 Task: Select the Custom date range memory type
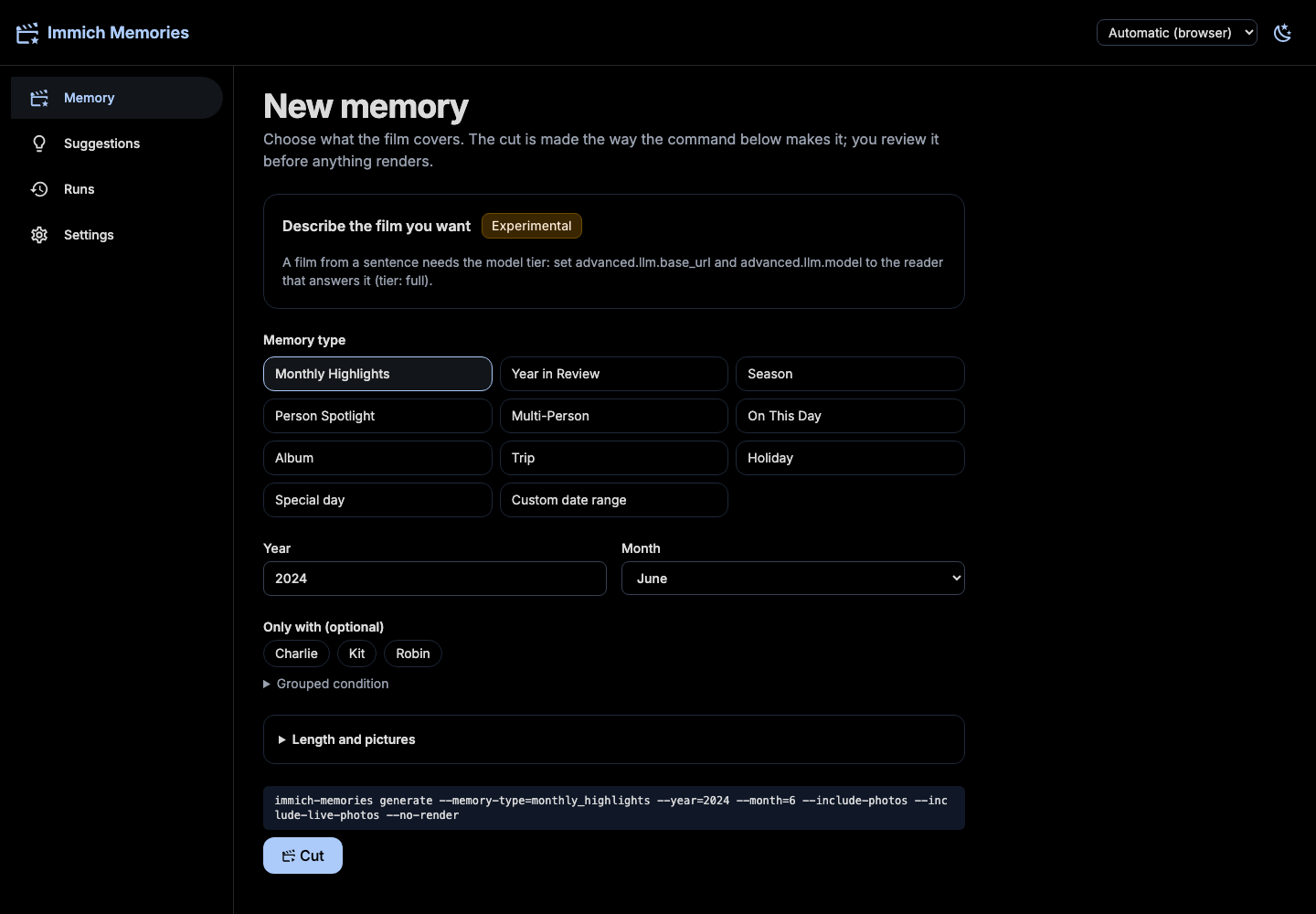coord(614,500)
